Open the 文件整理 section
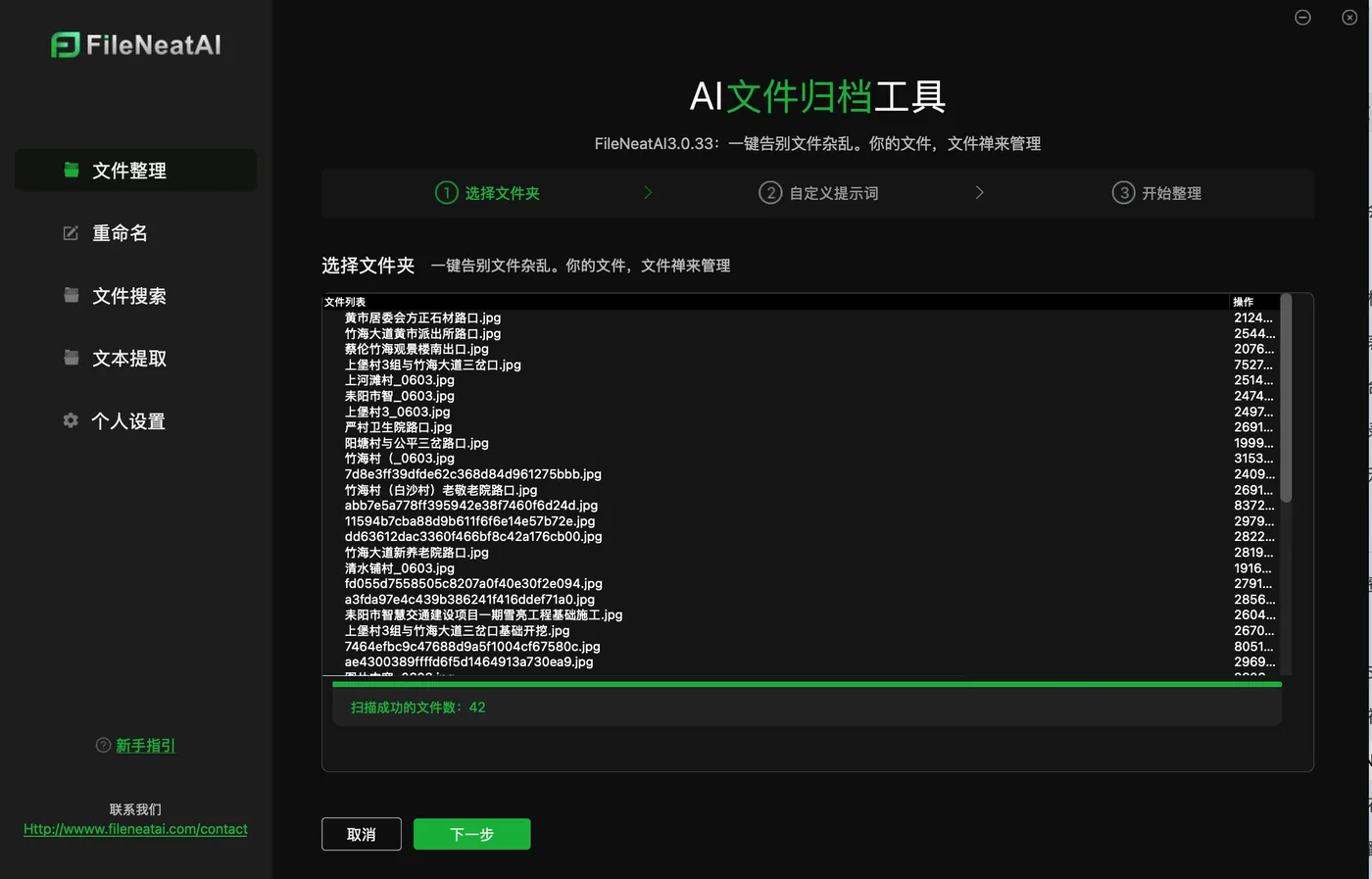The width and height of the screenshot is (1372, 879). pos(136,171)
